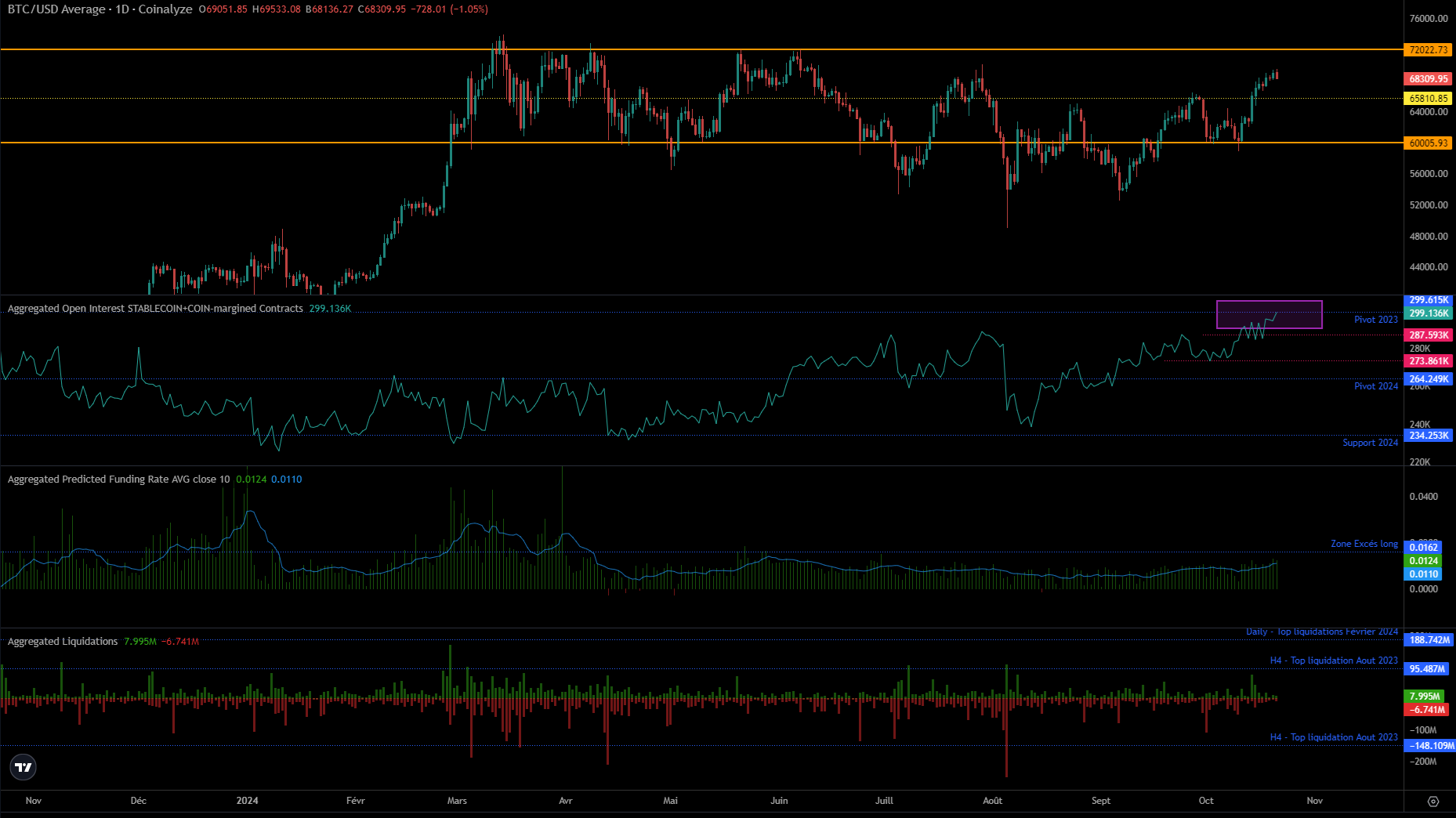The width and height of the screenshot is (1456, 818).
Task: Click the 2024 year mark on time axis
Action: pyautogui.click(x=247, y=801)
